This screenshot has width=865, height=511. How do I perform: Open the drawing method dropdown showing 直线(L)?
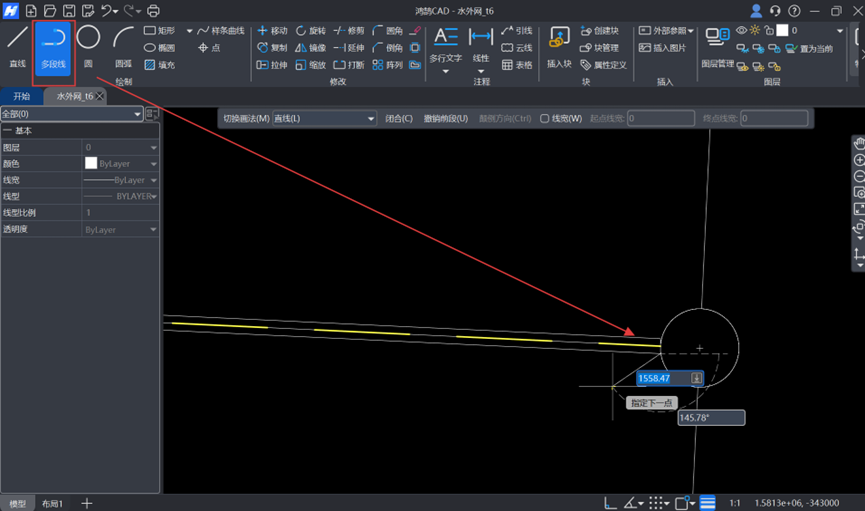tap(323, 119)
